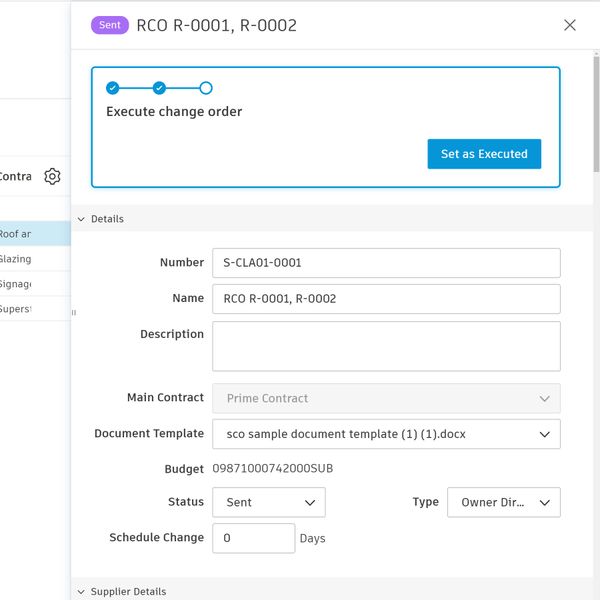Image resolution: width=600 pixels, height=600 pixels.
Task: Click the Number input field
Action: coord(386,263)
